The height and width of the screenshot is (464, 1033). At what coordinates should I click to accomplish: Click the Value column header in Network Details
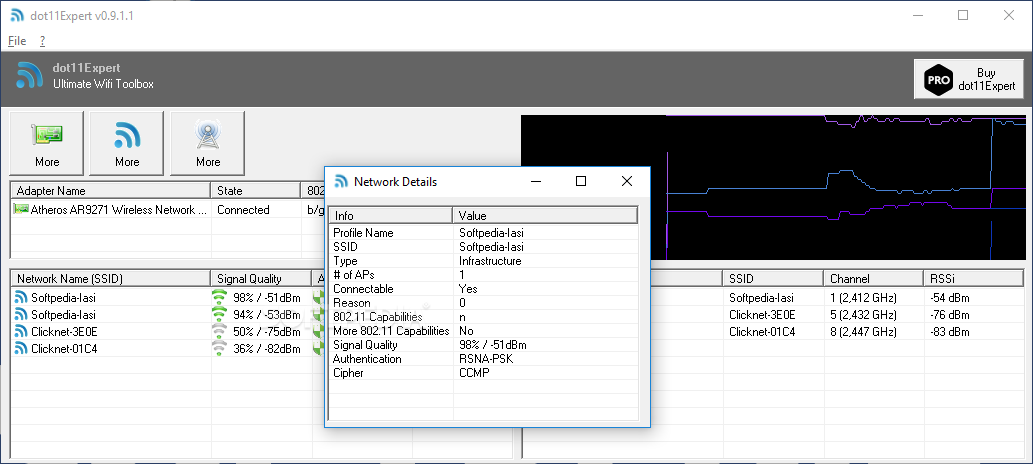[x=545, y=216]
